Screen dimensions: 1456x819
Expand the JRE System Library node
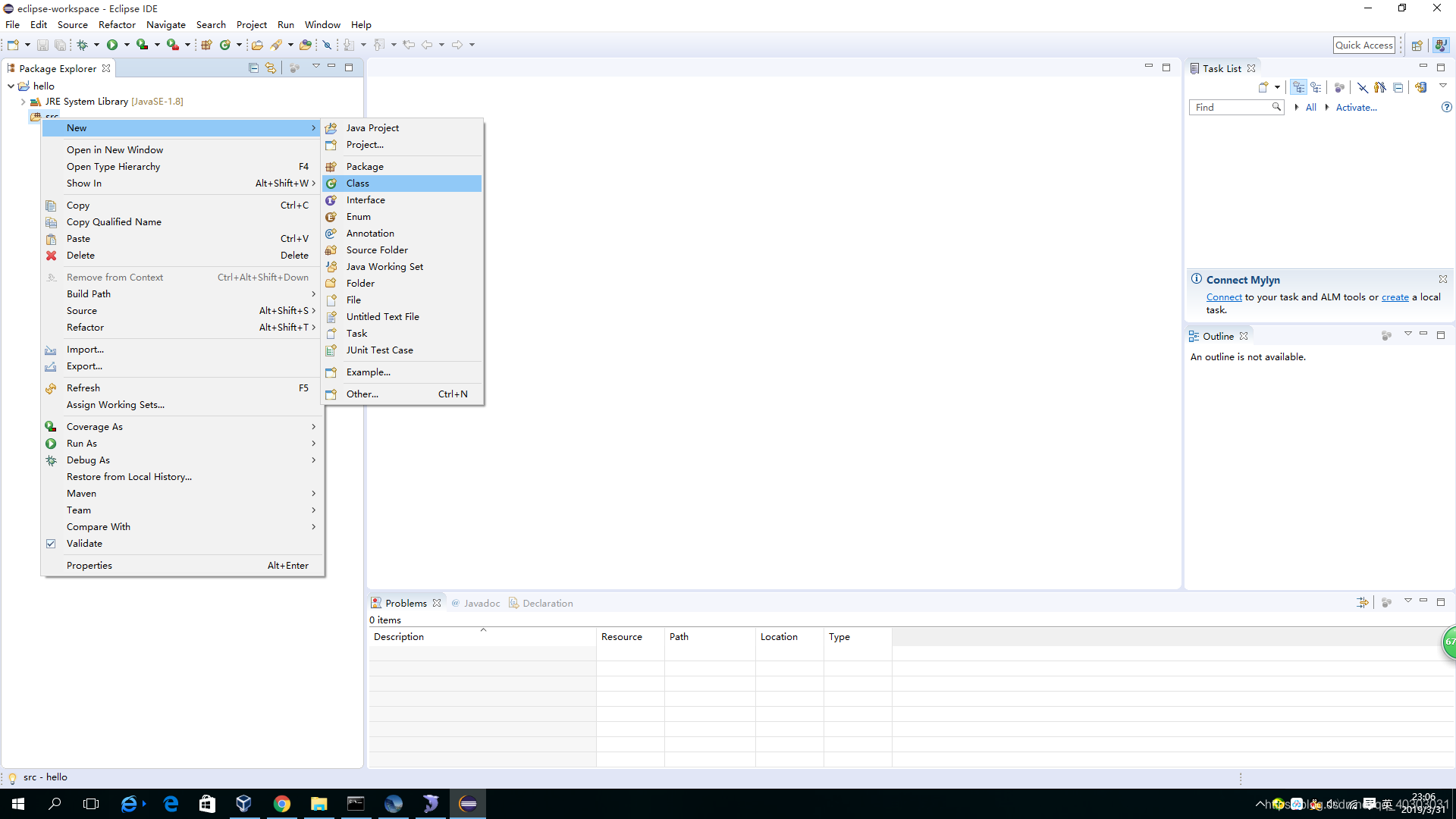[x=23, y=102]
